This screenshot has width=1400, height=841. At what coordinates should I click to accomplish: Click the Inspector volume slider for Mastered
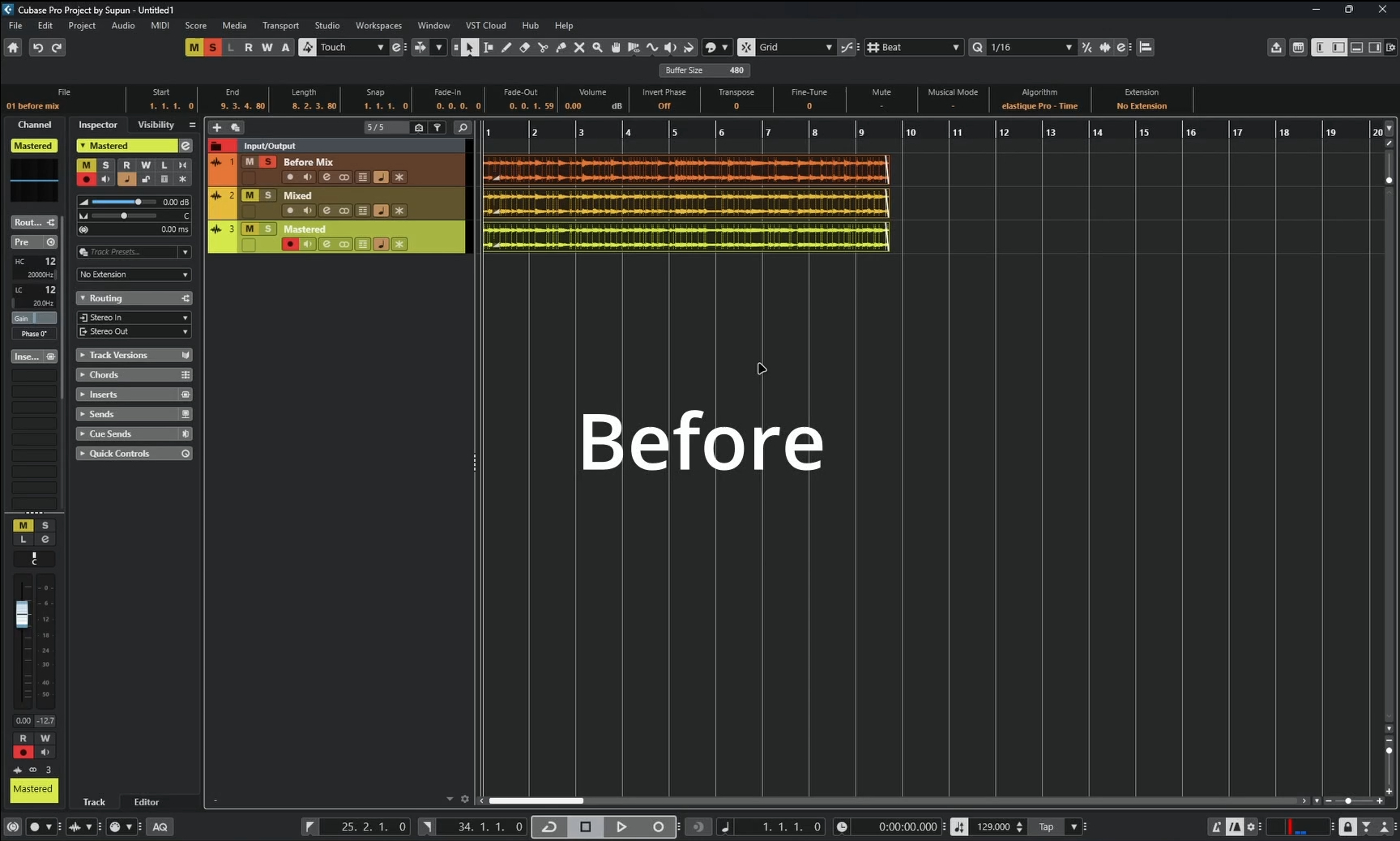(x=122, y=202)
